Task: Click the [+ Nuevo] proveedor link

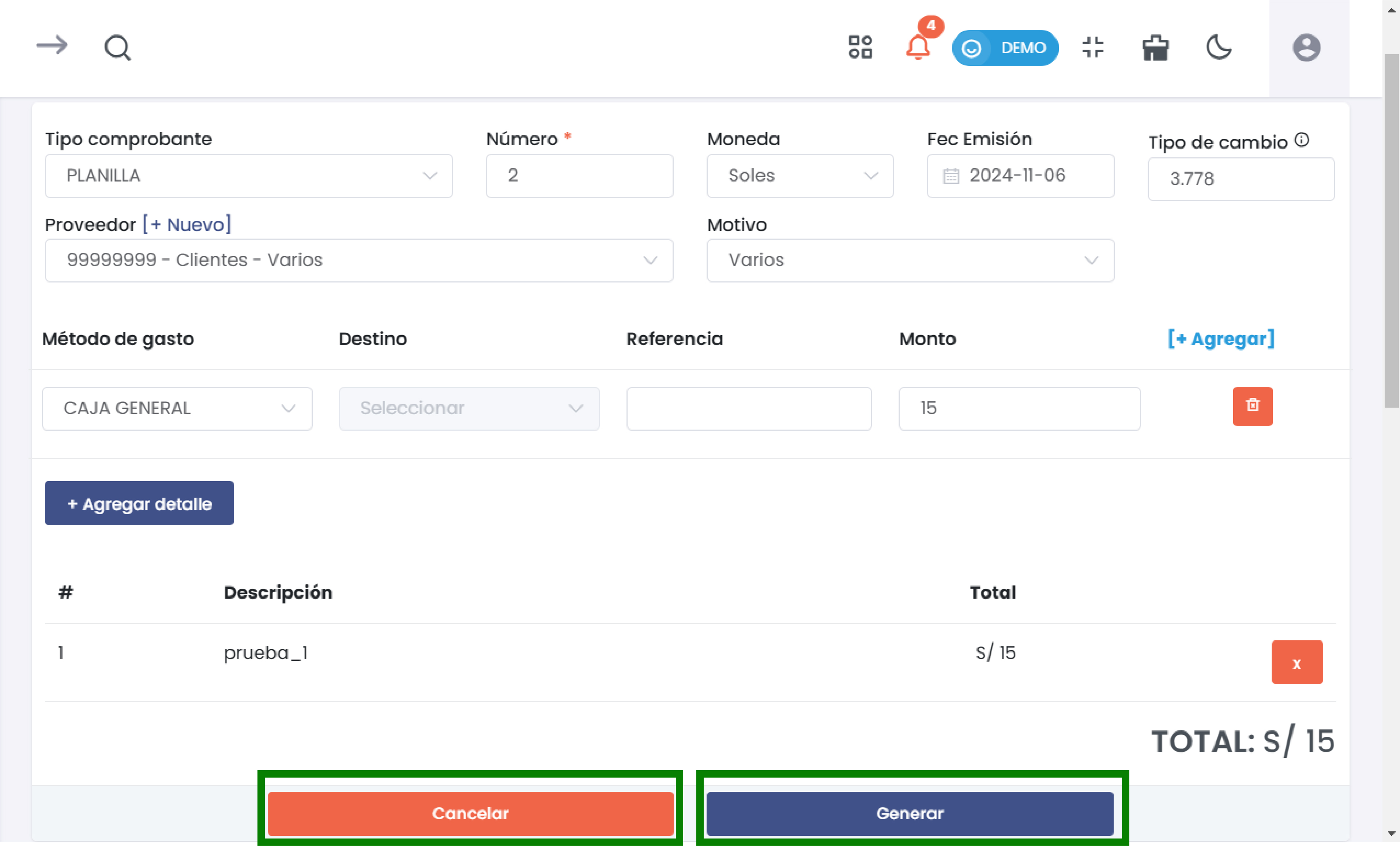Action: click(187, 225)
